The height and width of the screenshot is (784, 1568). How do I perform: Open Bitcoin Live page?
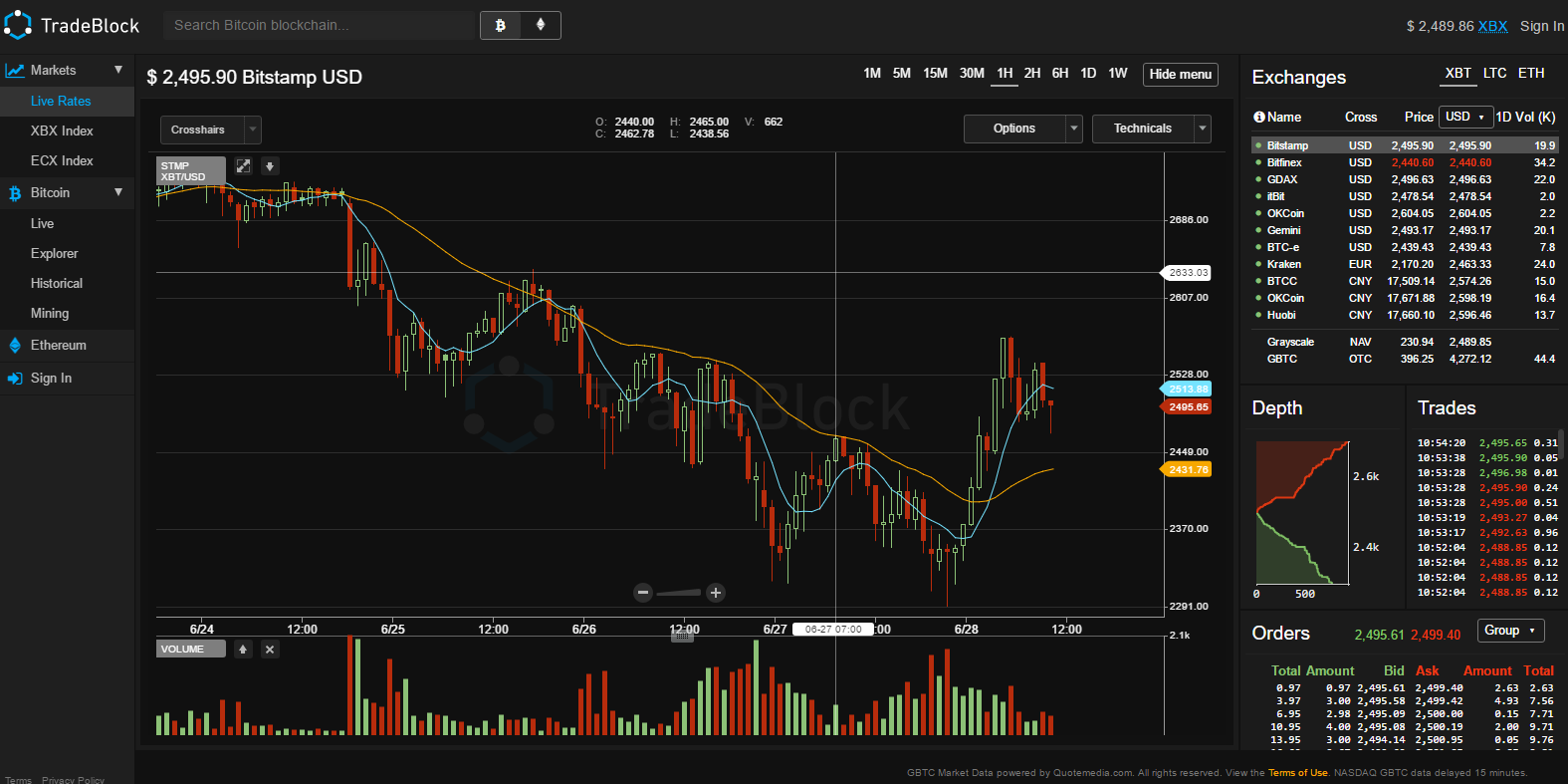42,223
